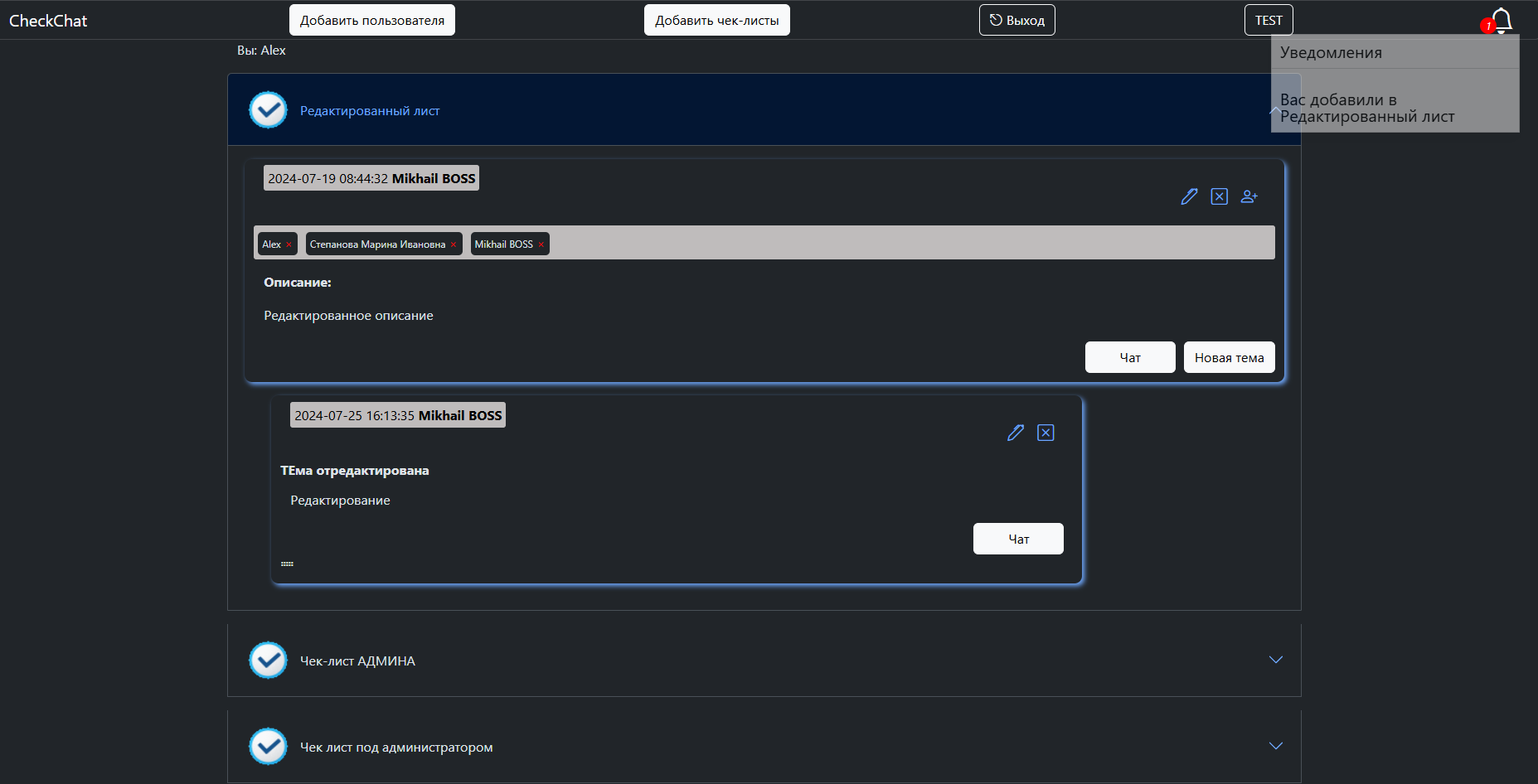This screenshot has height=784, width=1538.
Task: Click the 2024-07-25 16:13:35 Mikhail BOSS label
Action: (398, 415)
